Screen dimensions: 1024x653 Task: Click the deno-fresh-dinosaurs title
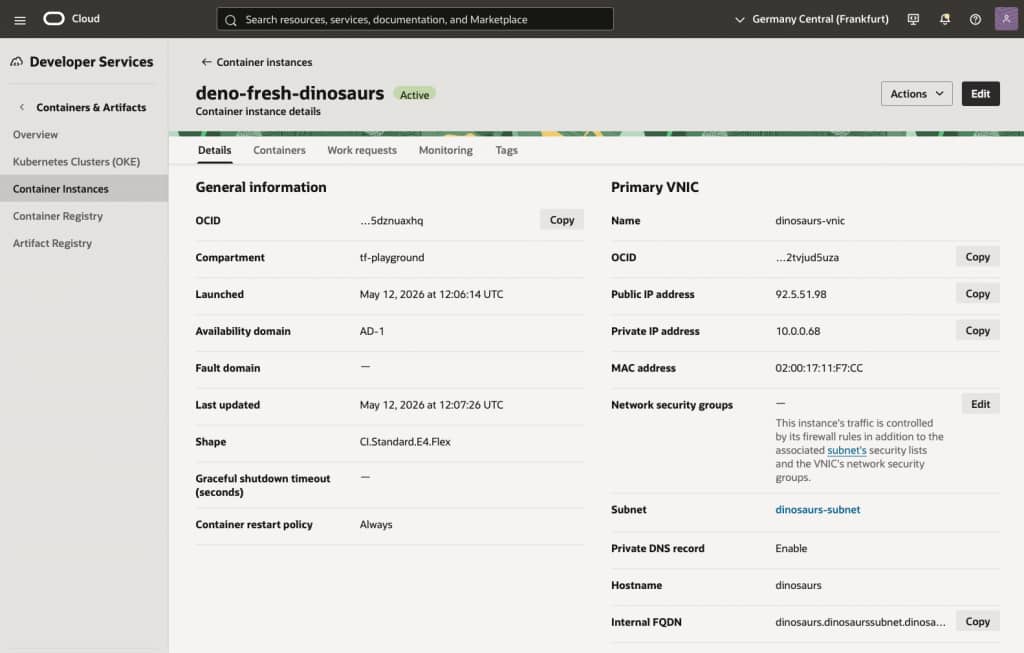pyautogui.click(x=290, y=93)
